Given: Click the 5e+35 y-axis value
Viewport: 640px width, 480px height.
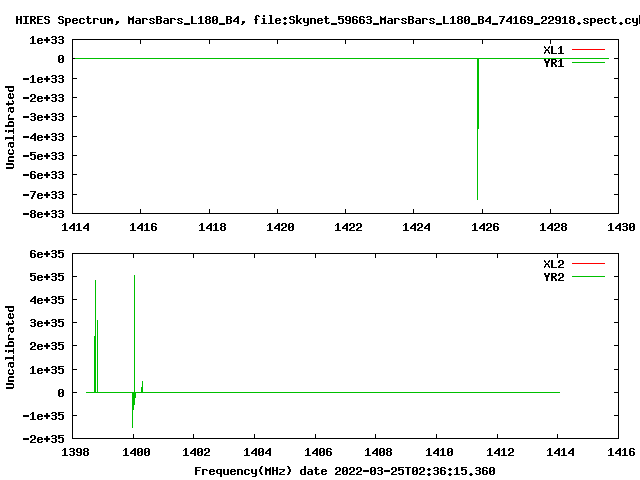Looking at the screenshot, I should tap(47, 277).
